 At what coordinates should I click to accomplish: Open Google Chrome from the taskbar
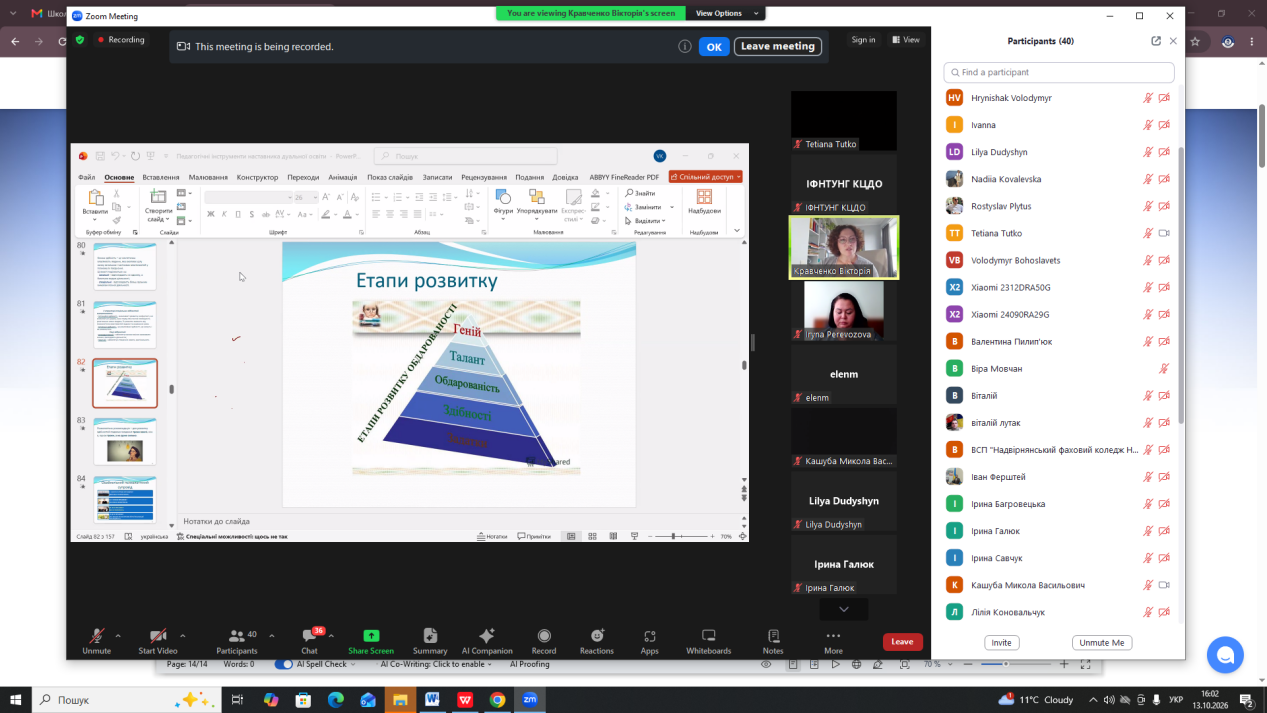tap(497, 700)
